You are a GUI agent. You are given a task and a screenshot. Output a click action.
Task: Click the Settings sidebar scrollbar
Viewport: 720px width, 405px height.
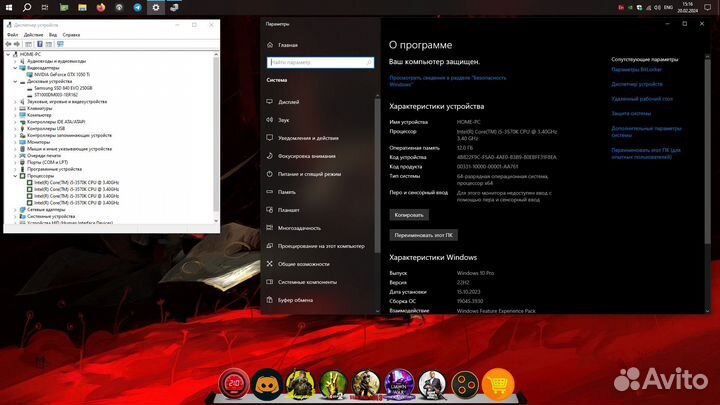[x=377, y=174]
